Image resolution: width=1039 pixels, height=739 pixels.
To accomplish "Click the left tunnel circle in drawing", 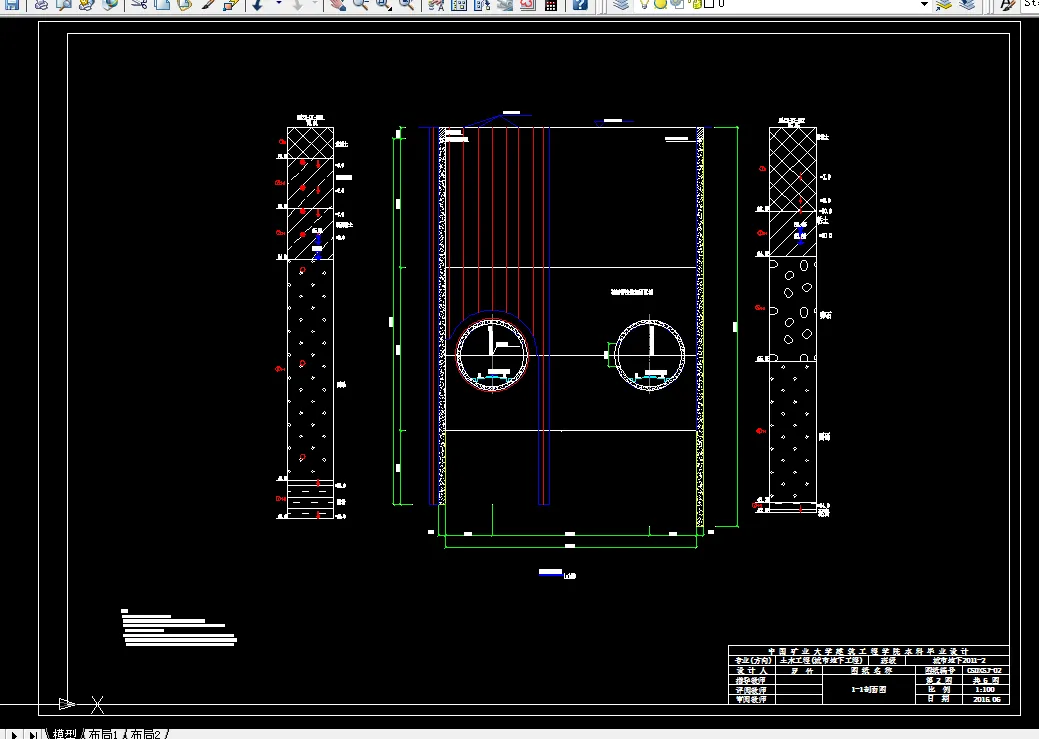I will click(x=492, y=355).
